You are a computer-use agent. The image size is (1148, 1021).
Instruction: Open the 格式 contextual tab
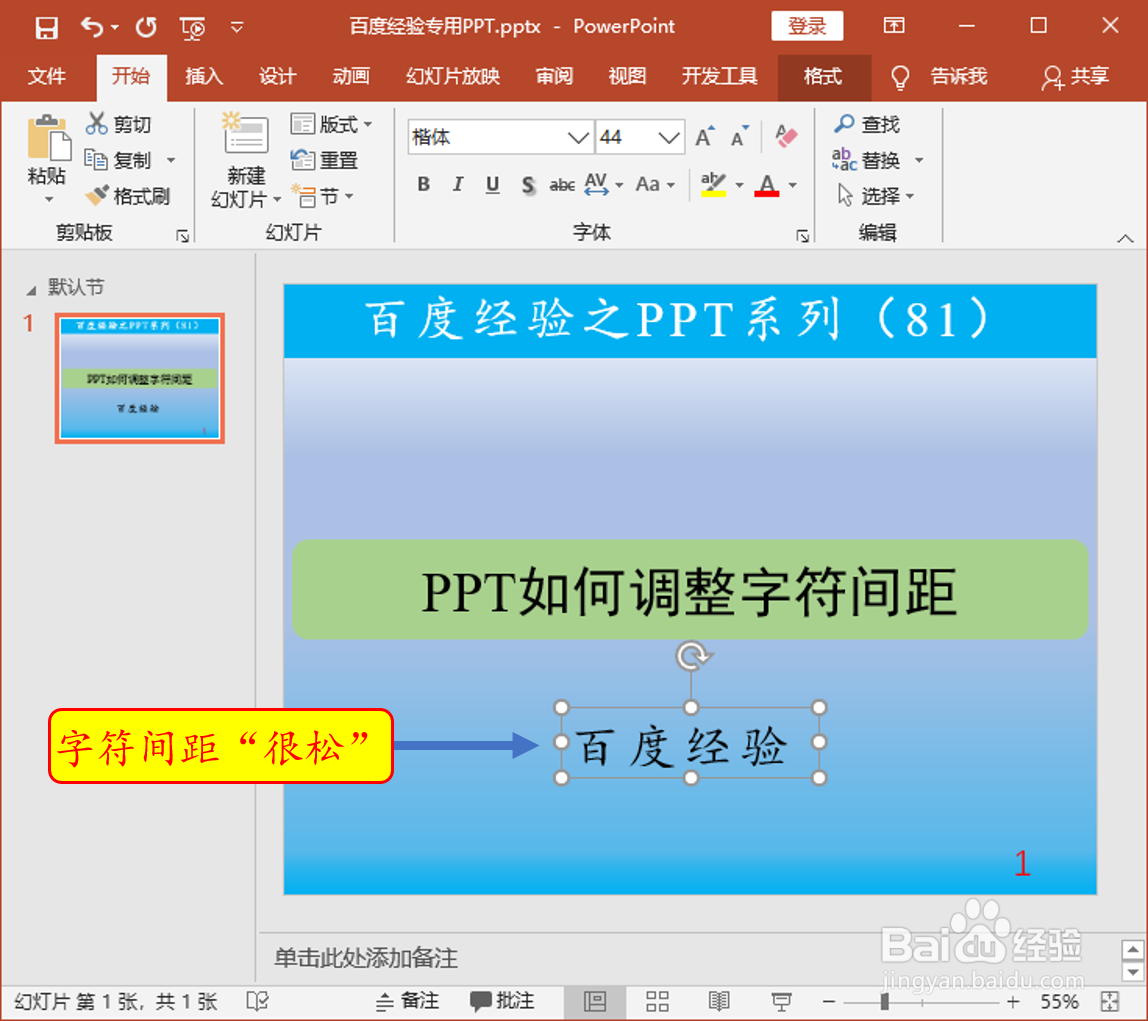click(x=824, y=76)
